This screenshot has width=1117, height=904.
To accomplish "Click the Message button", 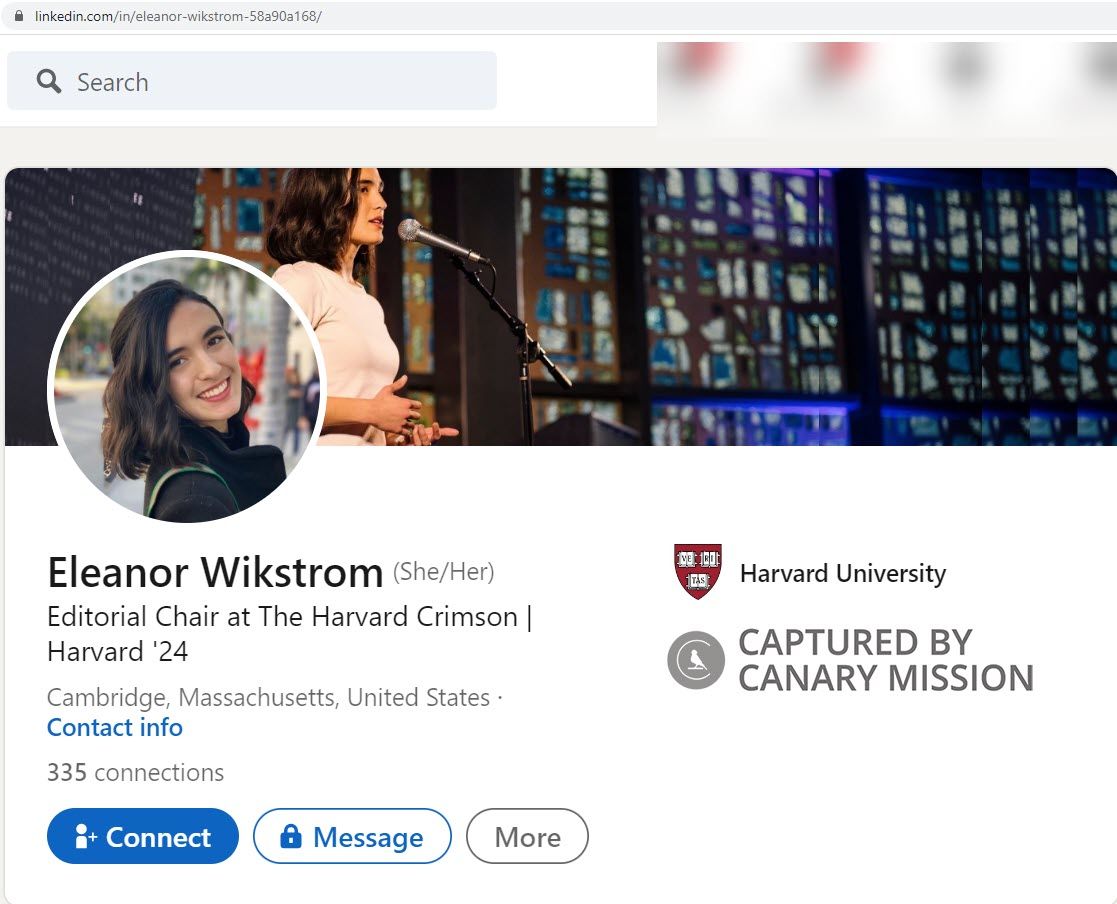I will pos(352,837).
